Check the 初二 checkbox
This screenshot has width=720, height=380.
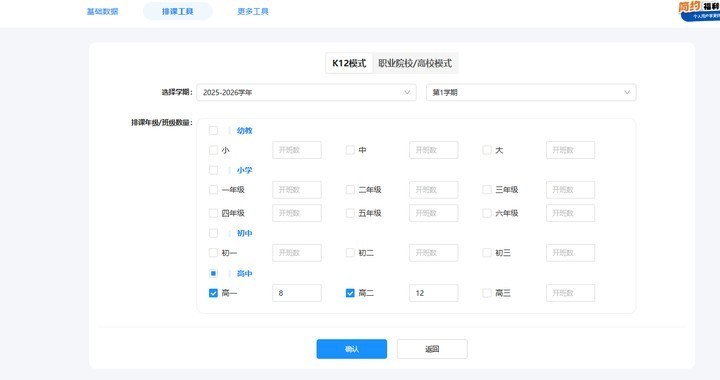350,253
